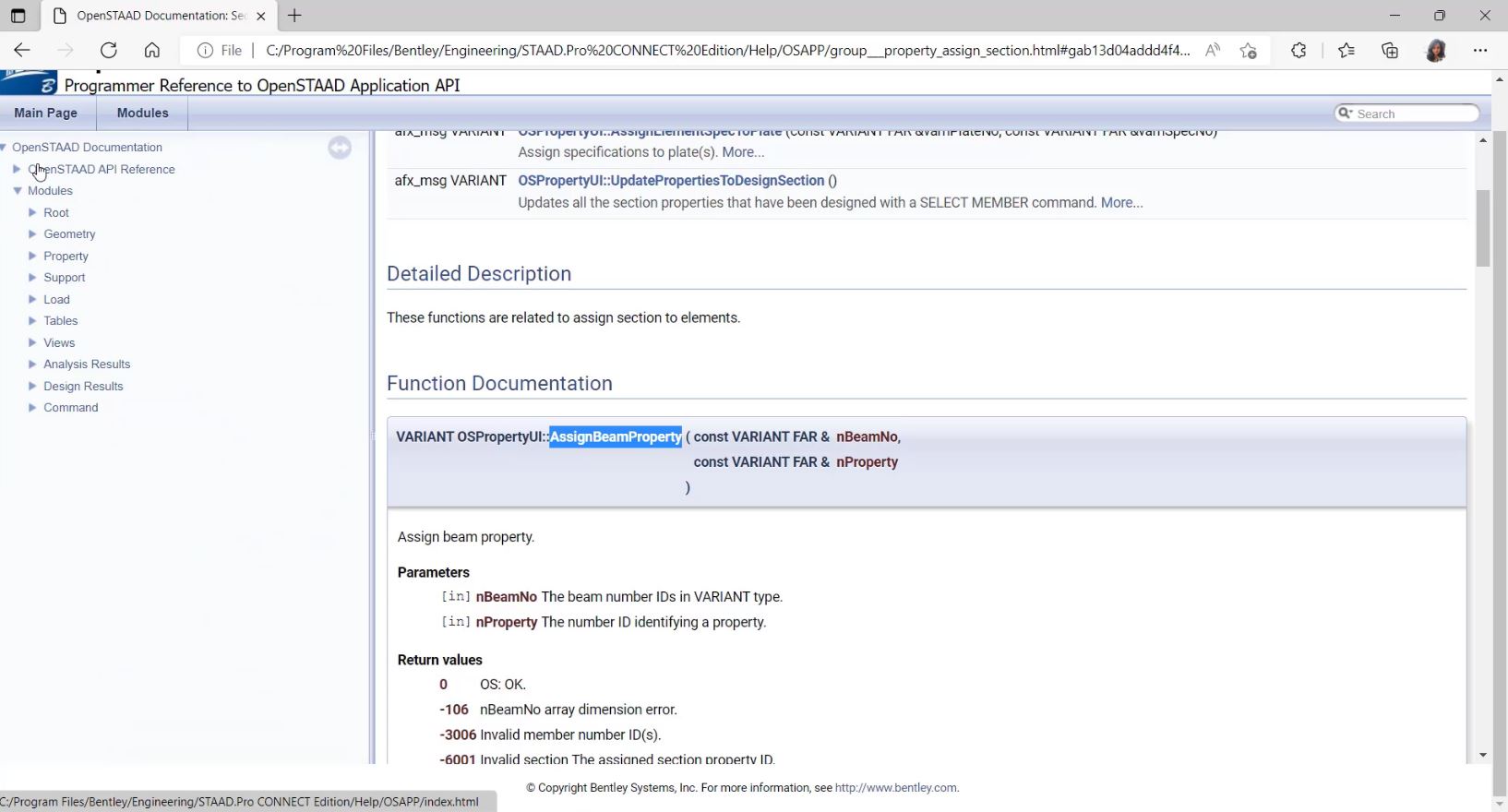
Task: Click the outer page scroll-up arrow
Action: (x=1501, y=79)
